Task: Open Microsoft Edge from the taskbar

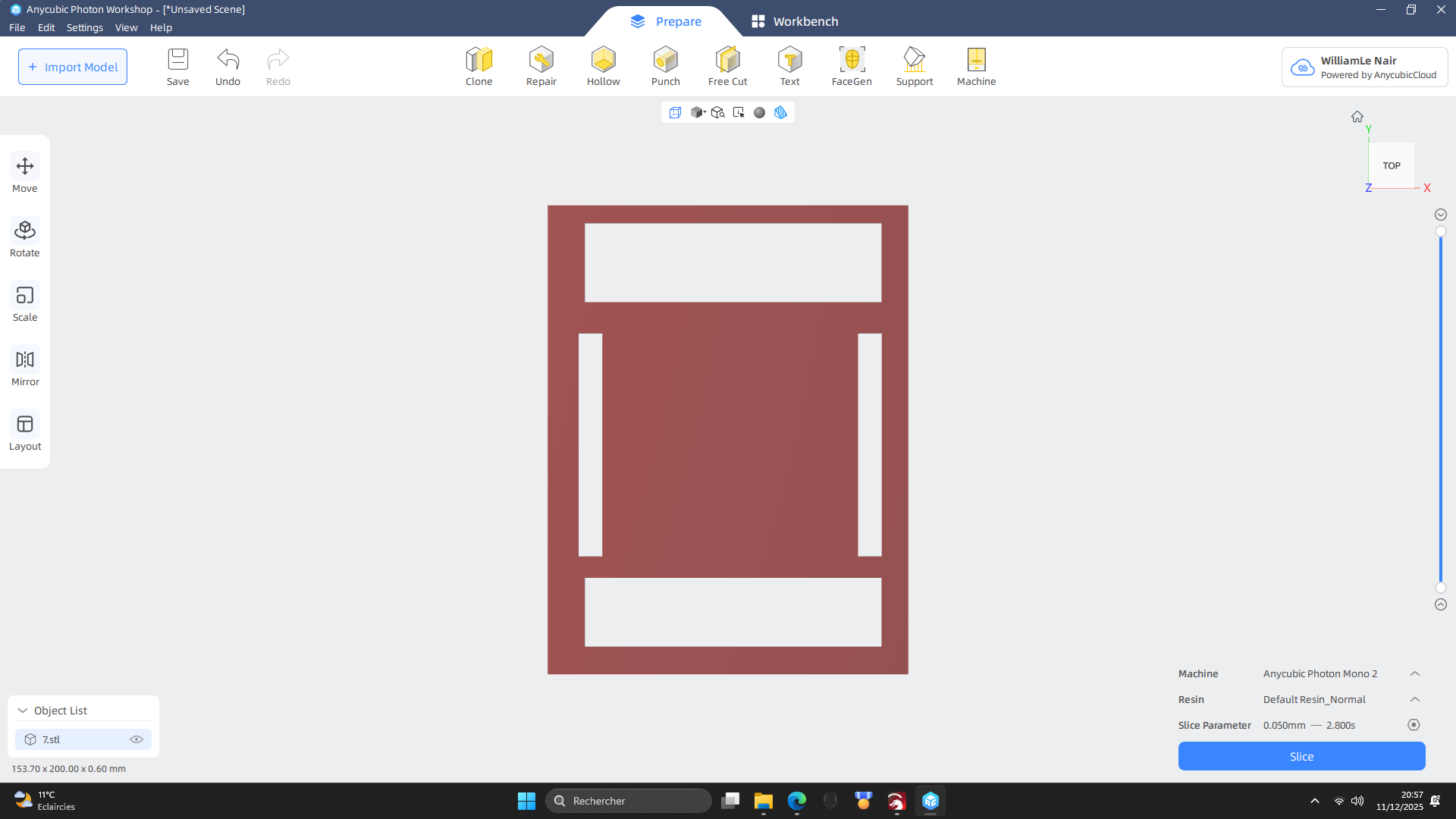Action: point(797,801)
